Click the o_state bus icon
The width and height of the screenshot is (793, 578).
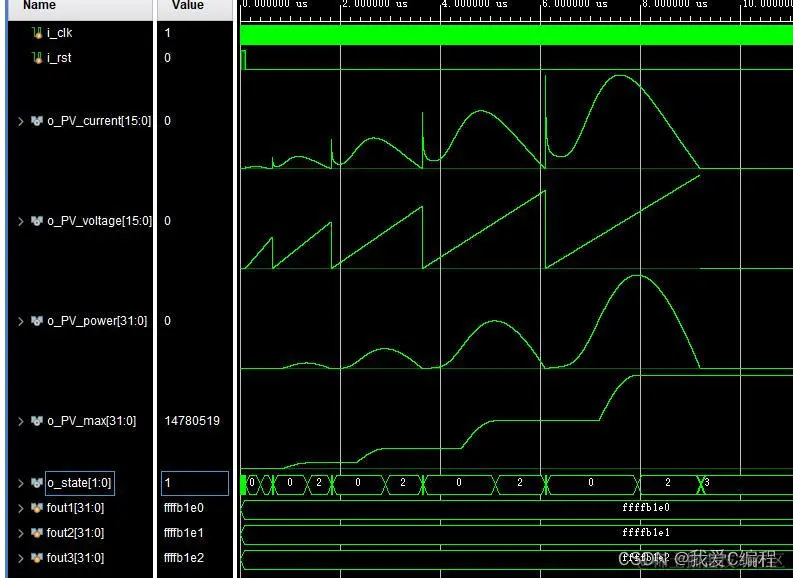pyautogui.click(x=37, y=483)
